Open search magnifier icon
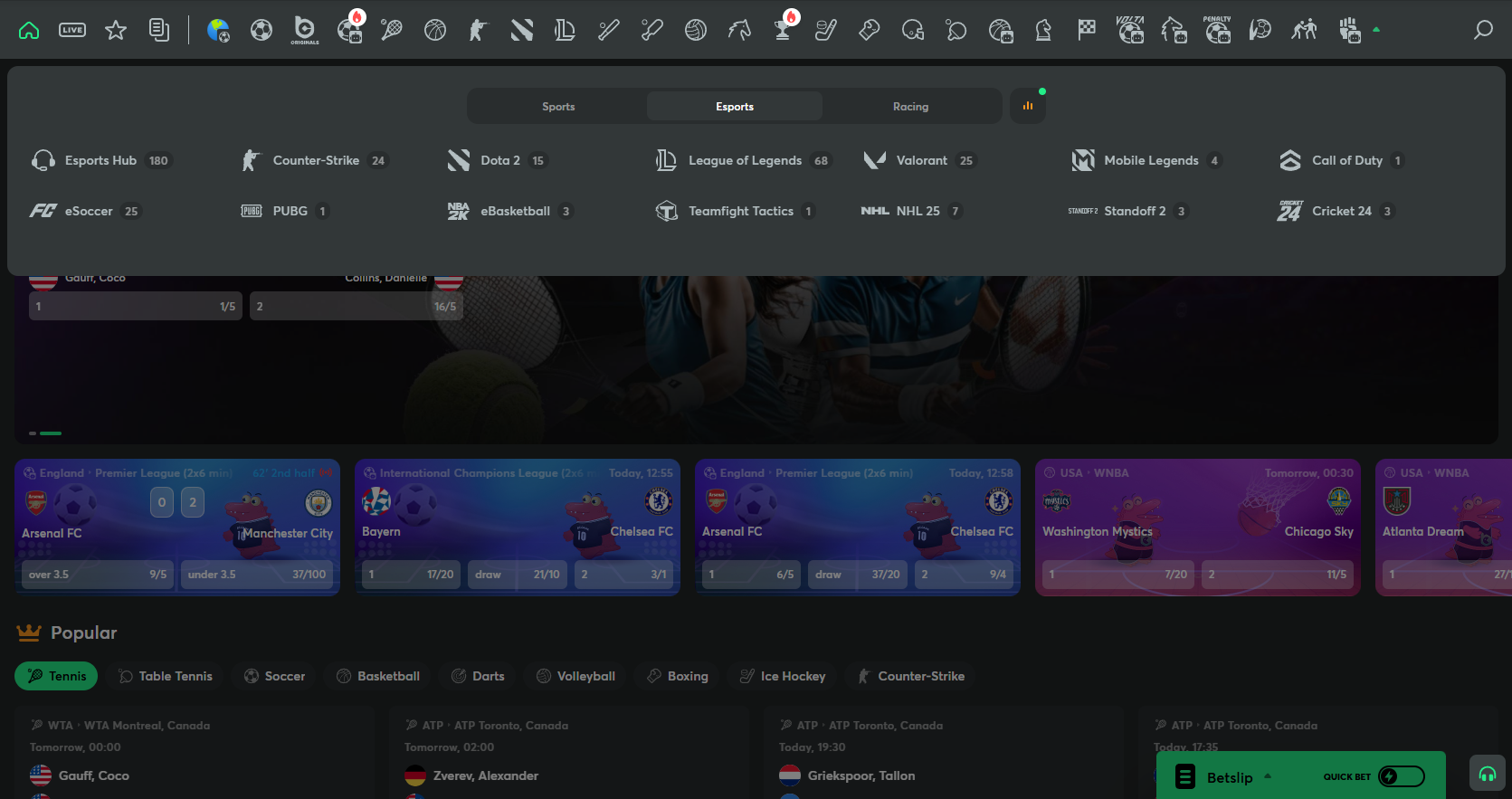This screenshot has height=799, width=1512. (1483, 31)
